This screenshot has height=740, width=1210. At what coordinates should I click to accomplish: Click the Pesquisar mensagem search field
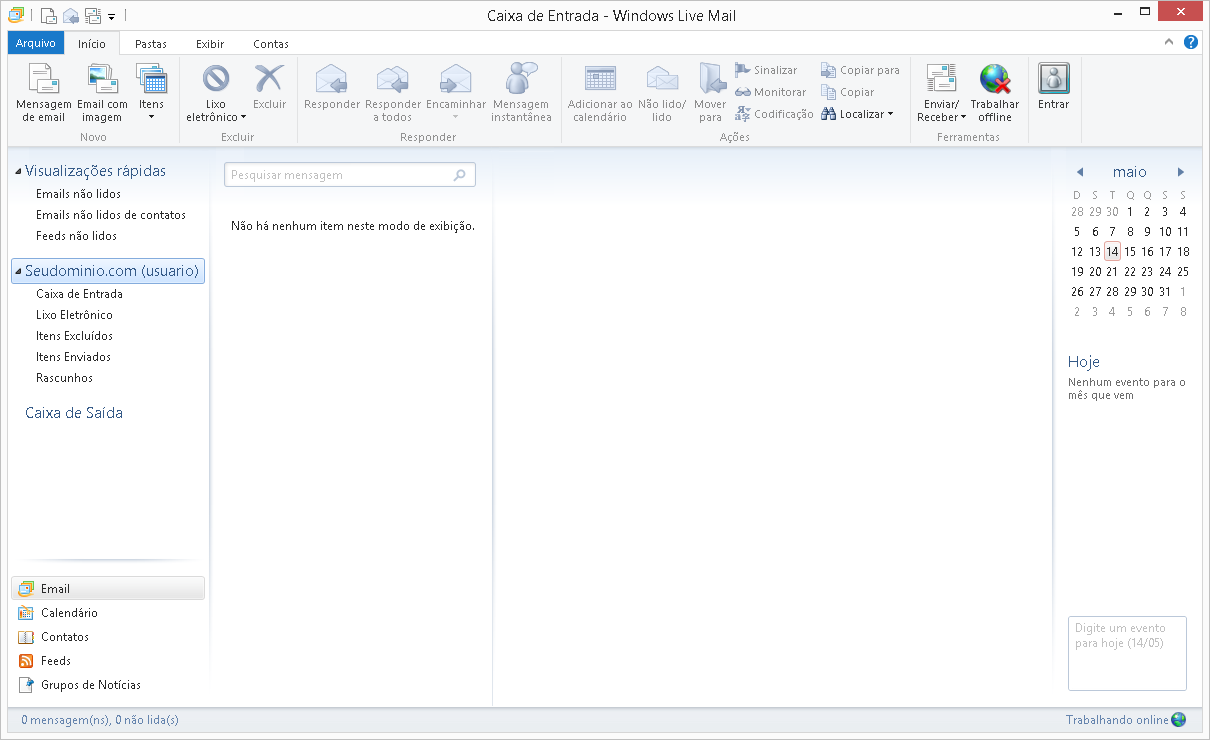[x=339, y=175]
